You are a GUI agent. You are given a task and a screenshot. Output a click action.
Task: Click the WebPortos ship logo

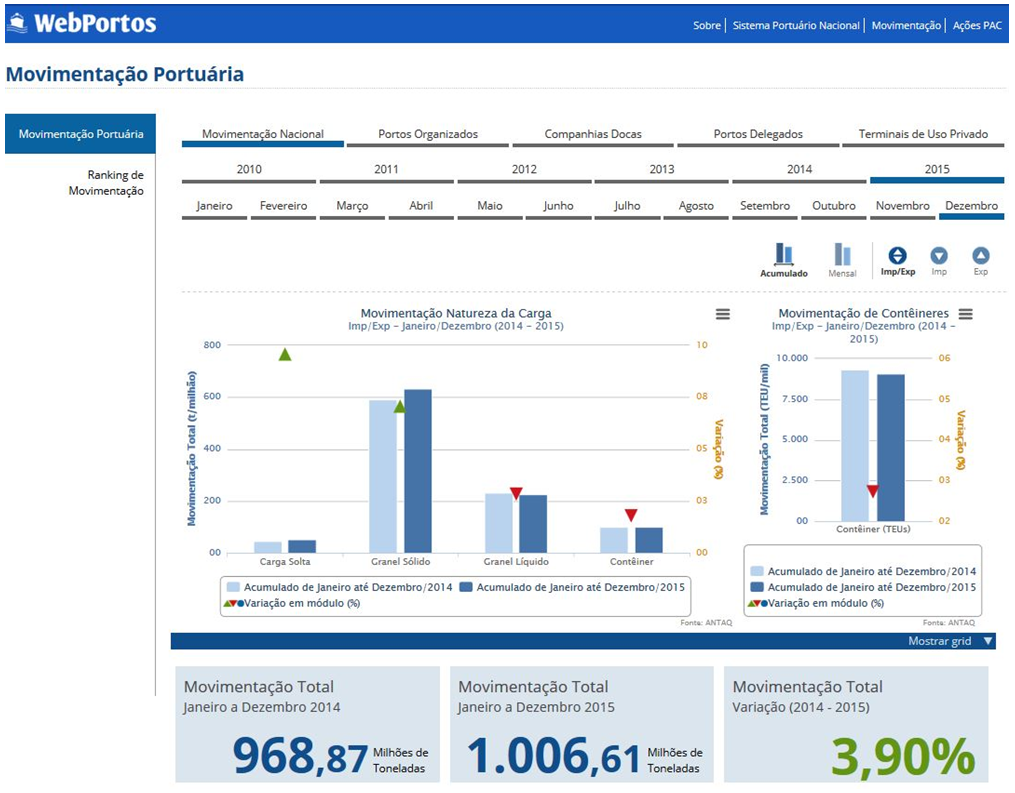(18, 22)
